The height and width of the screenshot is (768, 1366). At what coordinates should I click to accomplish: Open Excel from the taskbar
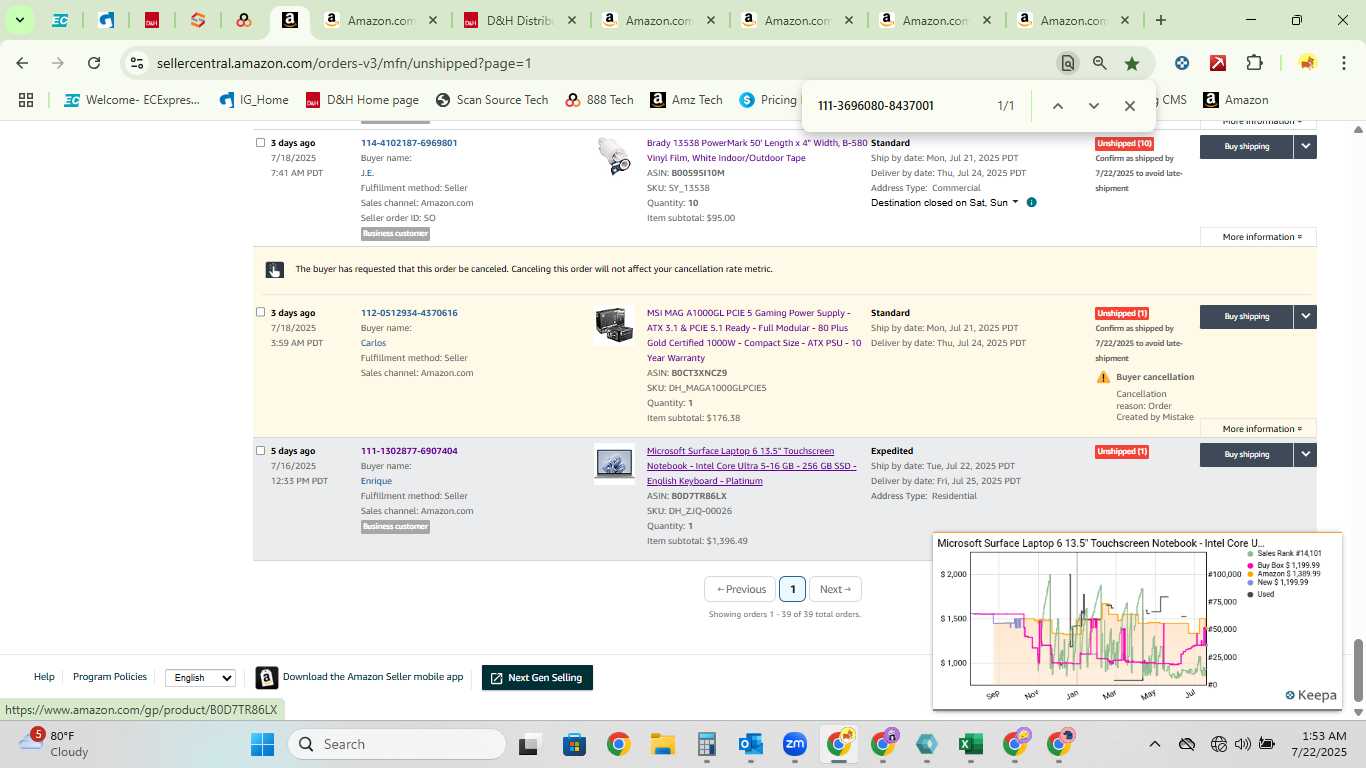[968, 744]
